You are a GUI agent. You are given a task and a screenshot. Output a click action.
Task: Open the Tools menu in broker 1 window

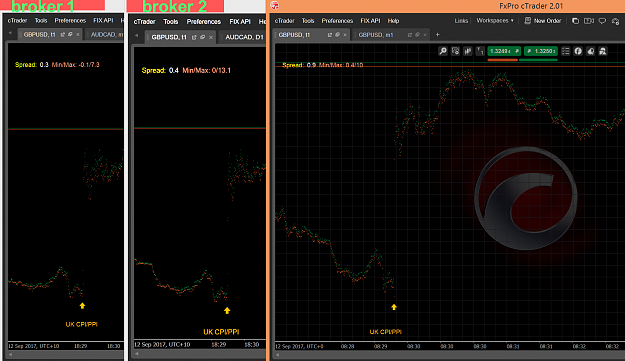41,20
